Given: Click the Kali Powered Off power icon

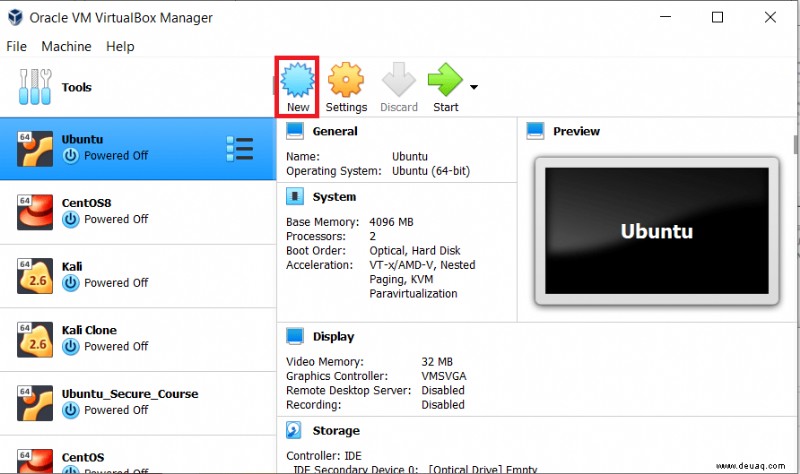Looking at the screenshot, I should pos(70,283).
